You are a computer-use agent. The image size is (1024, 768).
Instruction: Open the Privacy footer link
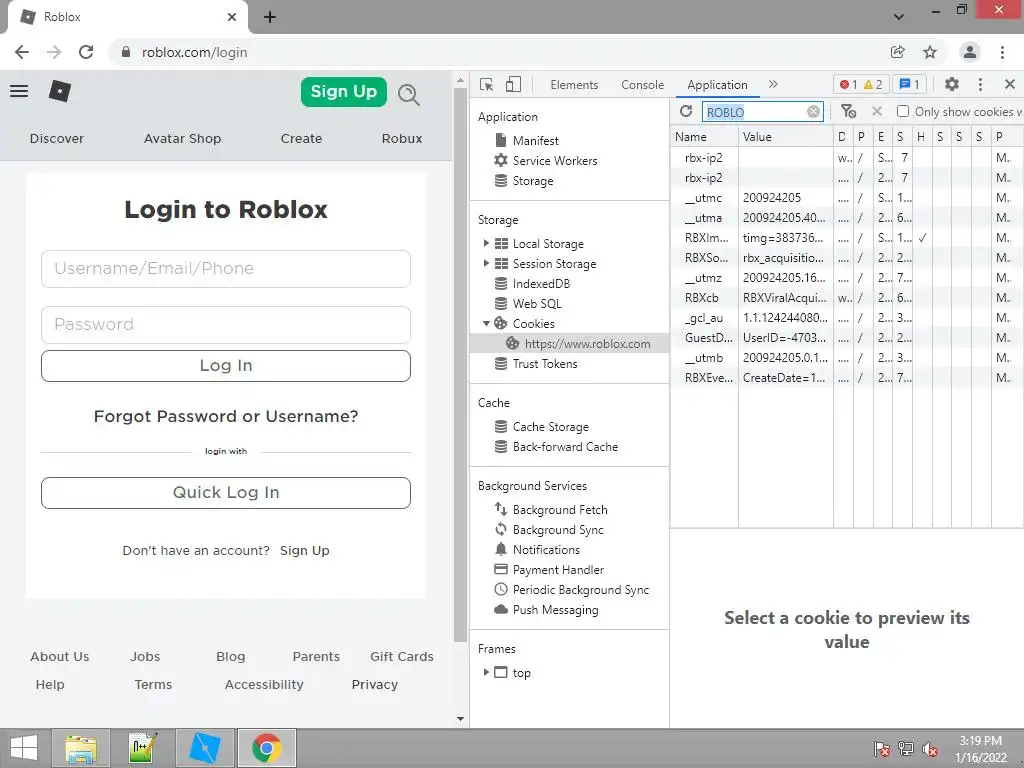tap(374, 684)
